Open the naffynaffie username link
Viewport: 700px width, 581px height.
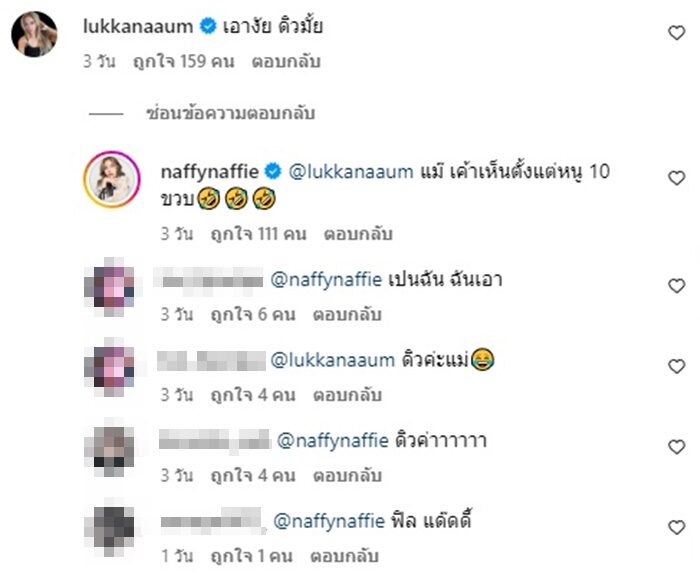pos(209,171)
